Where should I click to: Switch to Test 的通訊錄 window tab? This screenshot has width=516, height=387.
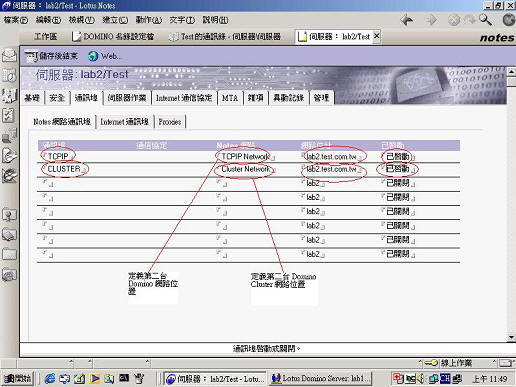[x=225, y=36]
